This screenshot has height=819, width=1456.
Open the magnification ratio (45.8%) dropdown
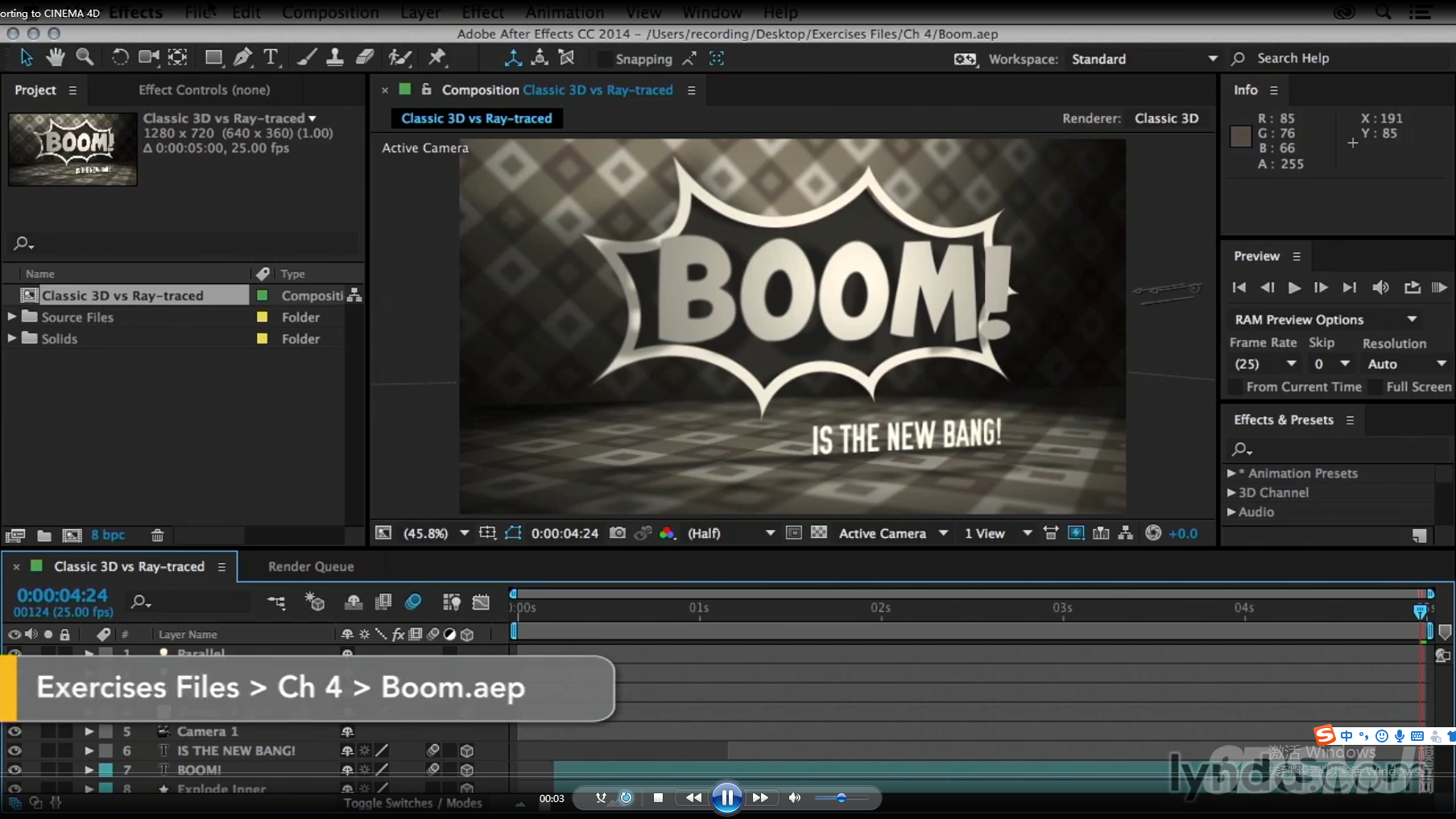coord(436,533)
